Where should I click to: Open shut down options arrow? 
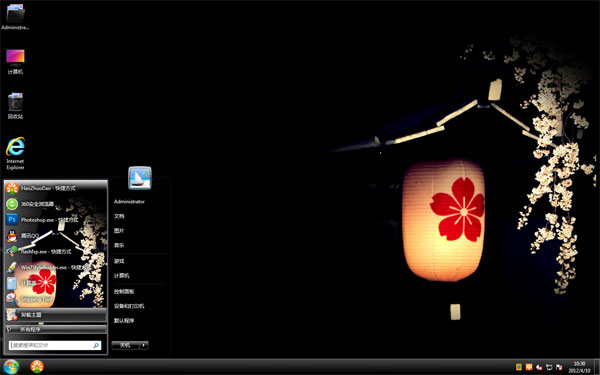coord(144,345)
